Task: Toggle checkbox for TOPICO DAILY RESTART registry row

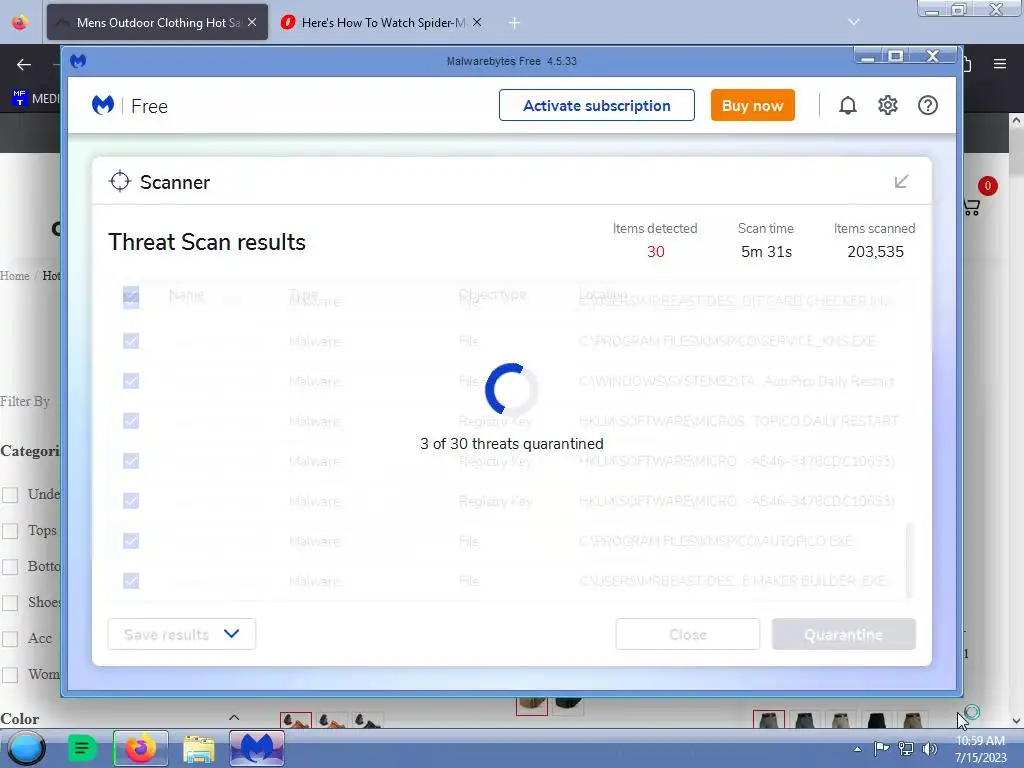Action: [x=131, y=421]
